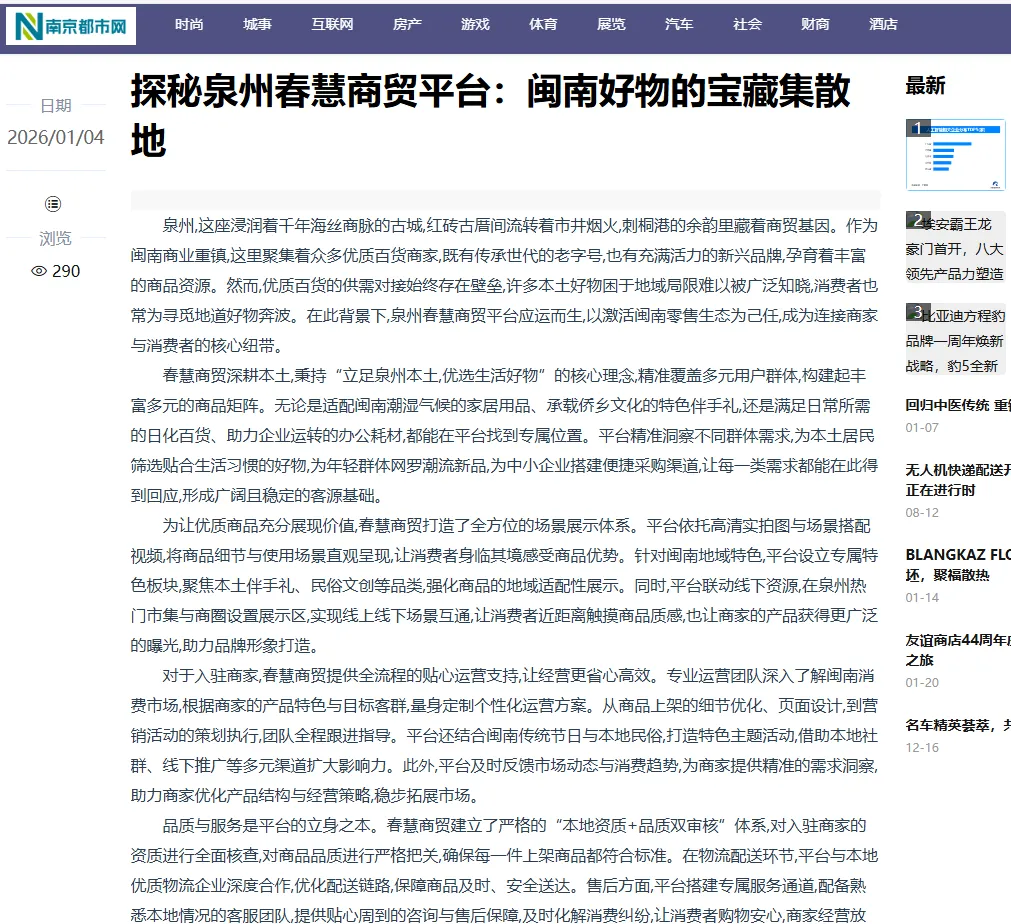The height and width of the screenshot is (924, 1011).
Task: Click the paragraph starting 为让优质商品充分展现价值
Action: coord(505,585)
